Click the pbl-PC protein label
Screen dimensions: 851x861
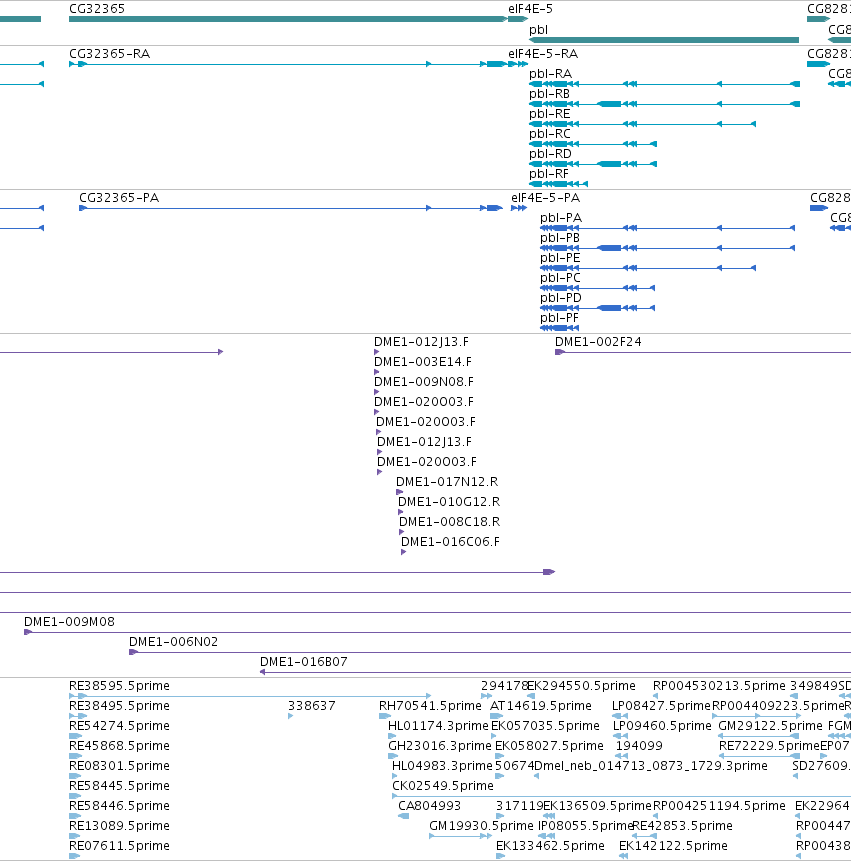560,278
